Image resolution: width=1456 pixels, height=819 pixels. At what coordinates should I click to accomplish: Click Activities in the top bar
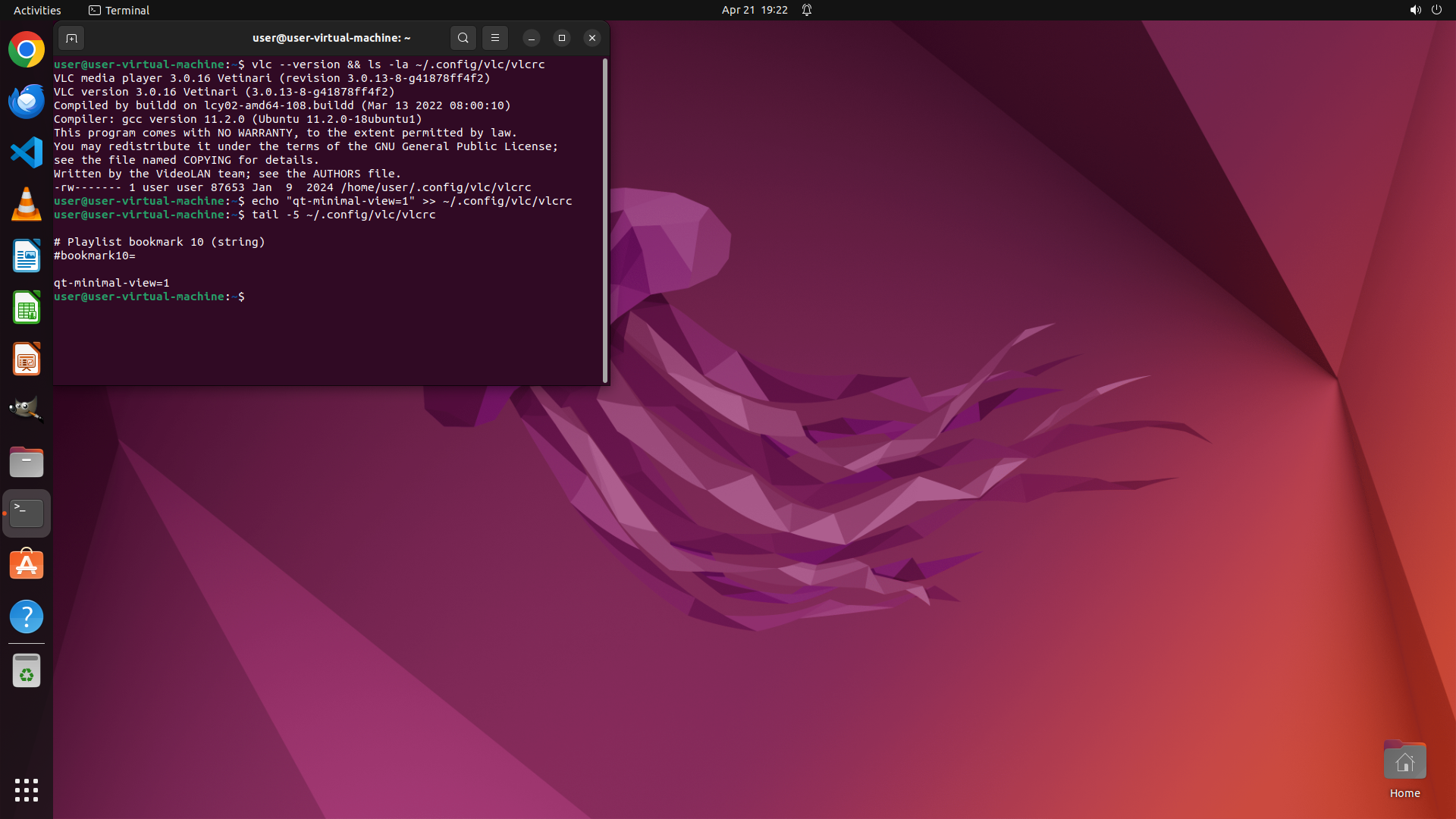pyautogui.click(x=37, y=10)
